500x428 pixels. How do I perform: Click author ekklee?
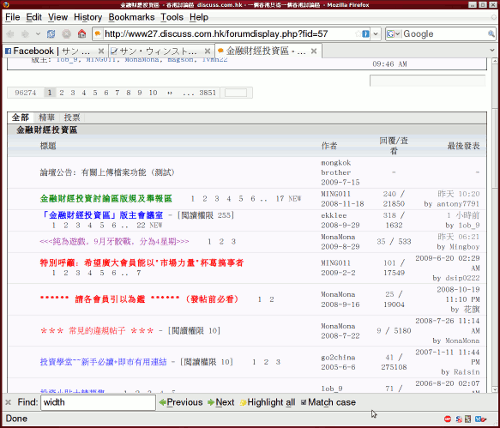pyautogui.click(x=334, y=216)
